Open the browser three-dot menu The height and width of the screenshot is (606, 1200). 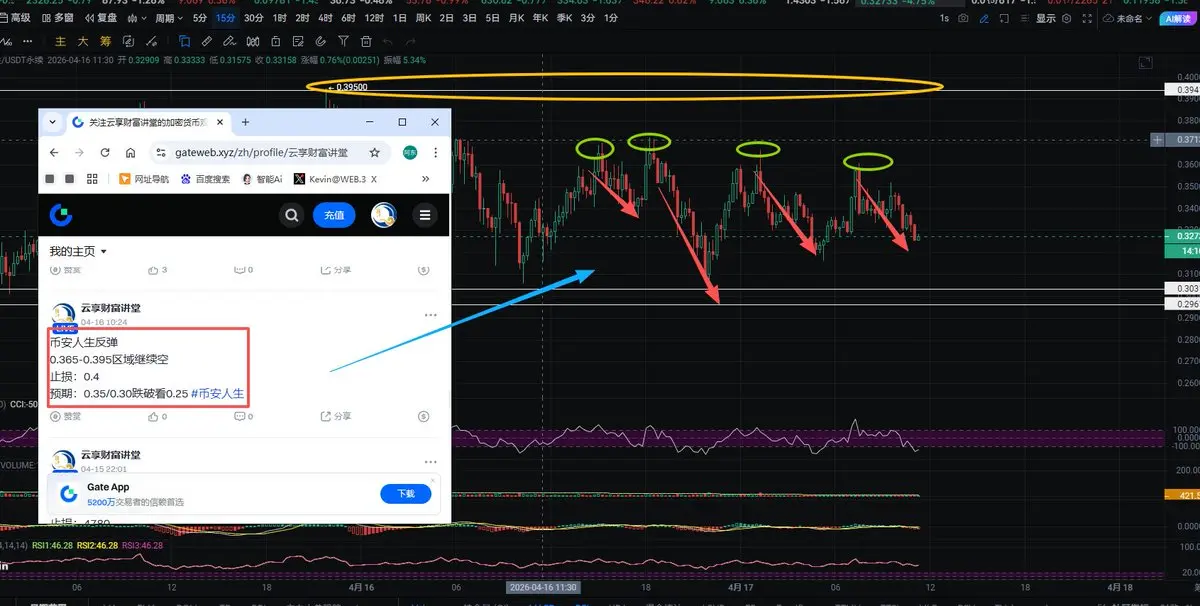point(435,153)
